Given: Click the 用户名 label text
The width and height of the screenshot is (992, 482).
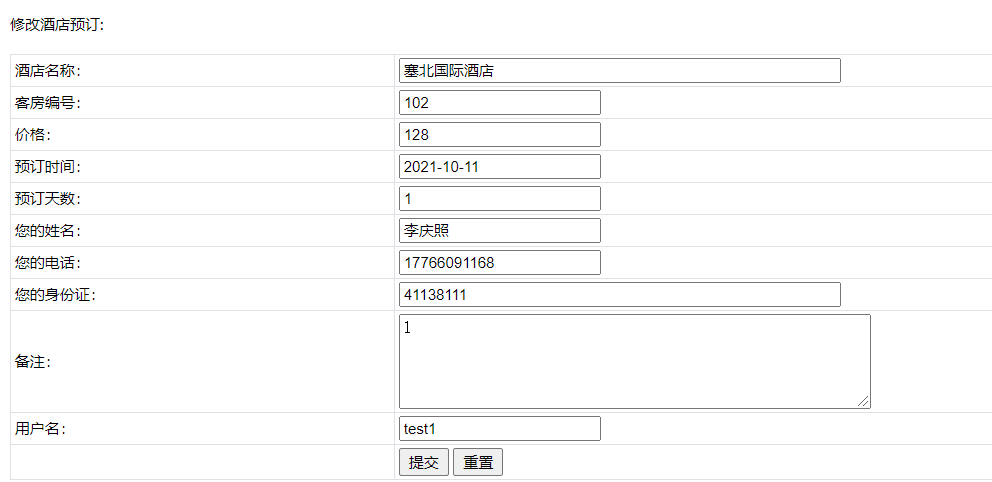Looking at the screenshot, I should [41, 429].
